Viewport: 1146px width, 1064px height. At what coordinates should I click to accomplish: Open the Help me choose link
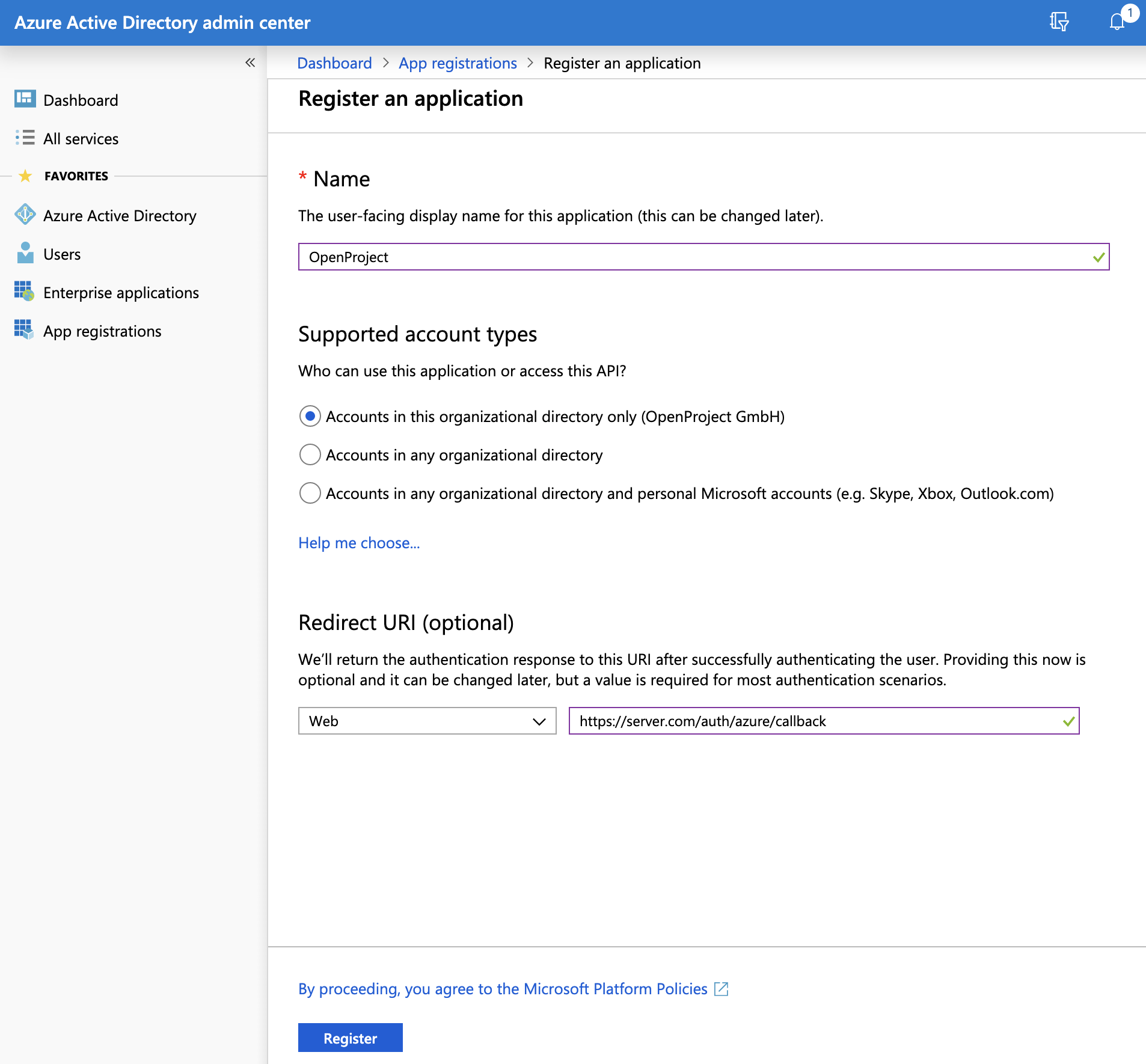(359, 543)
